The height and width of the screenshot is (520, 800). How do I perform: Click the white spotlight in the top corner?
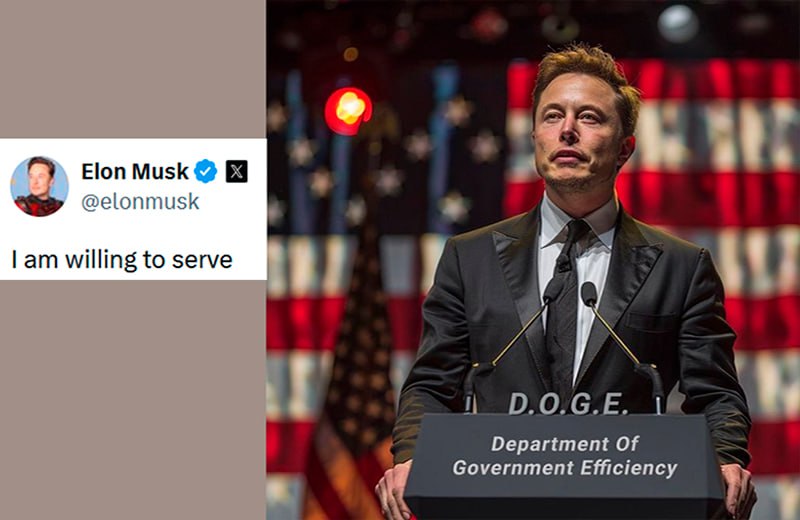[678, 23]
